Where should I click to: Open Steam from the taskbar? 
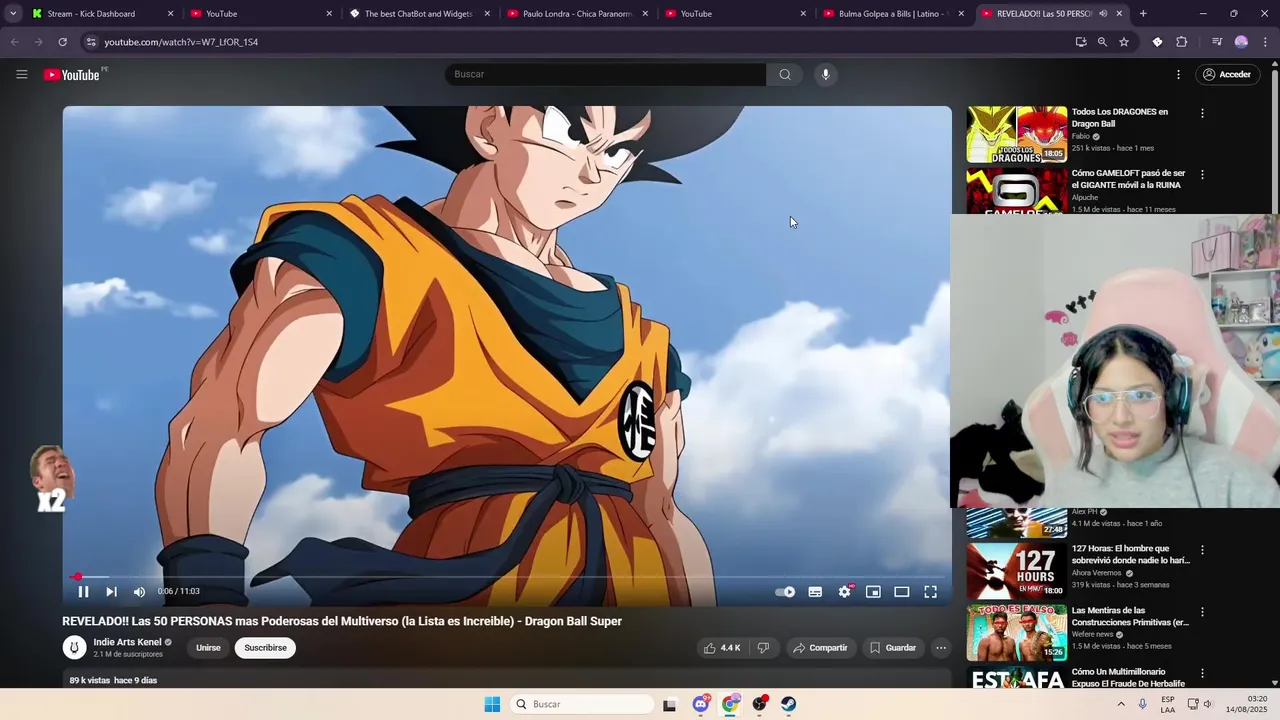coord(789,704)
